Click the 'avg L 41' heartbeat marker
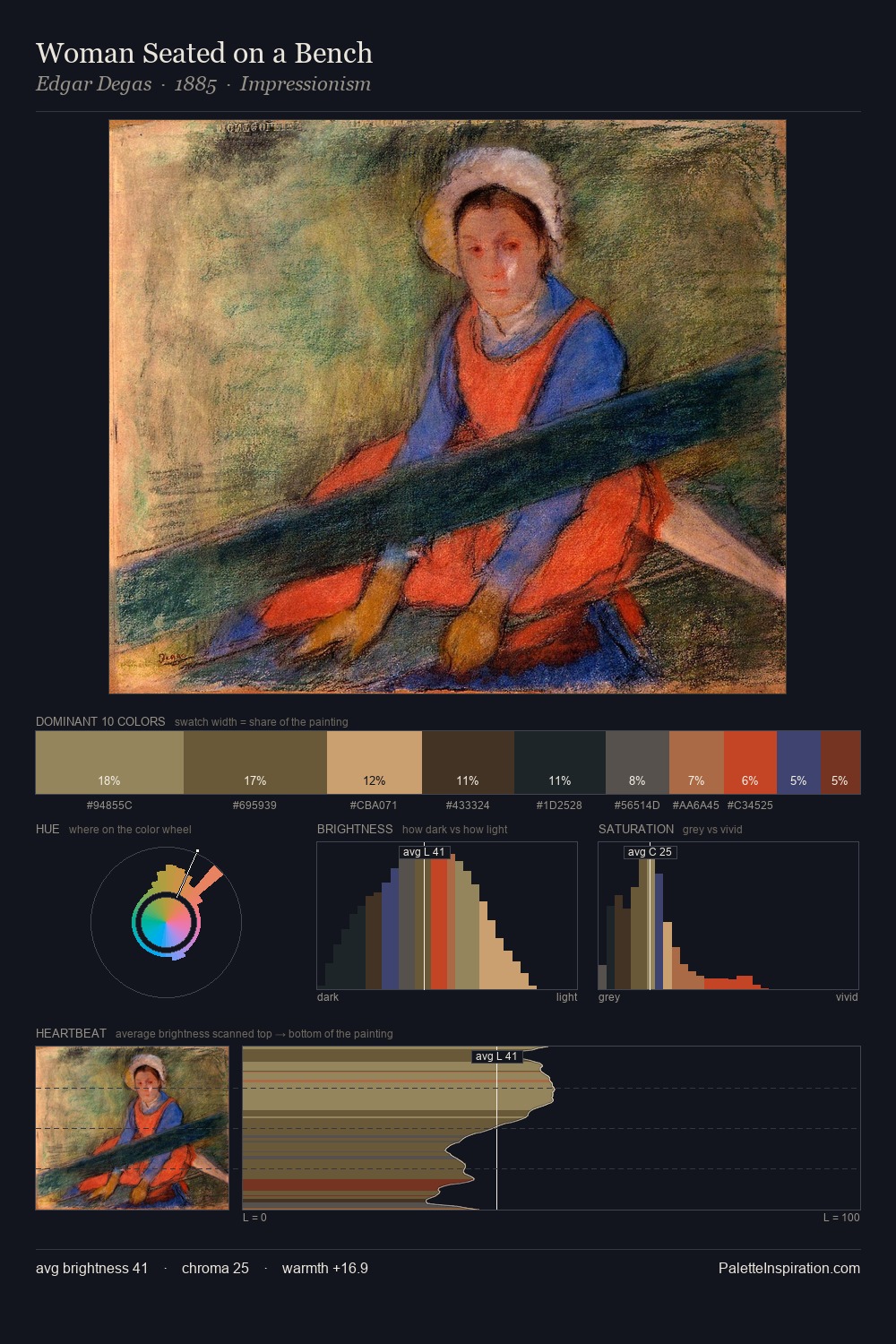Viewport: 896px width, 1344px height. (x=496, y=1056)
